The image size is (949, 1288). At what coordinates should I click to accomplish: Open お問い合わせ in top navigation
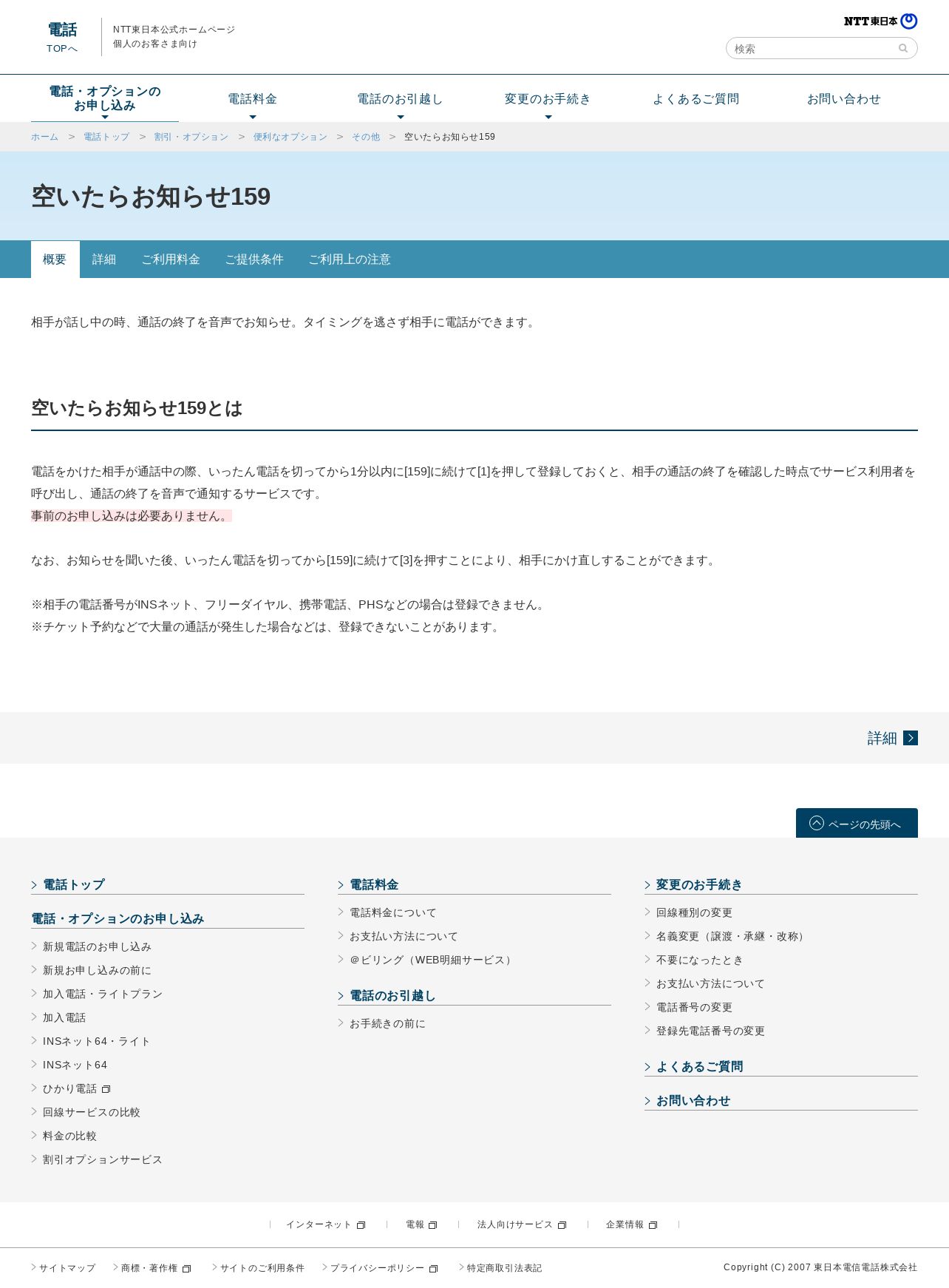(x=844, y=99)
